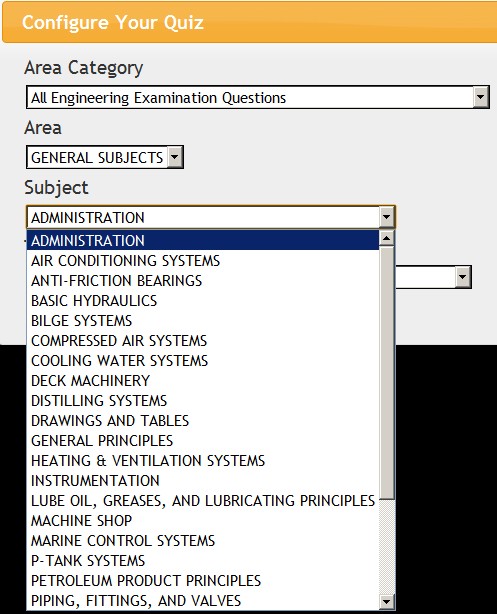The height and width of the screenshot is (614, 497).
Task: Select DECK MACHINERY from the list
Action: [x=202, y=380]
